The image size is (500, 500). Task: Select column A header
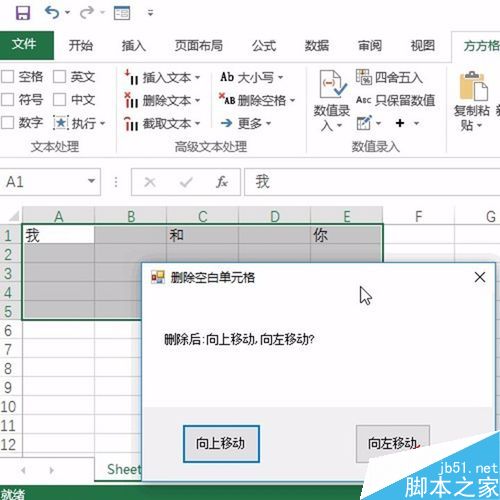[59, 216]
